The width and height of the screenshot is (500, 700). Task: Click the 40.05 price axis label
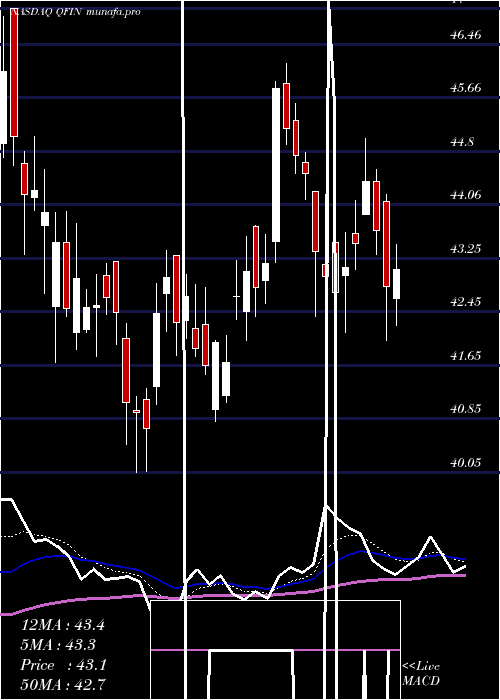[x=466, y=462]
